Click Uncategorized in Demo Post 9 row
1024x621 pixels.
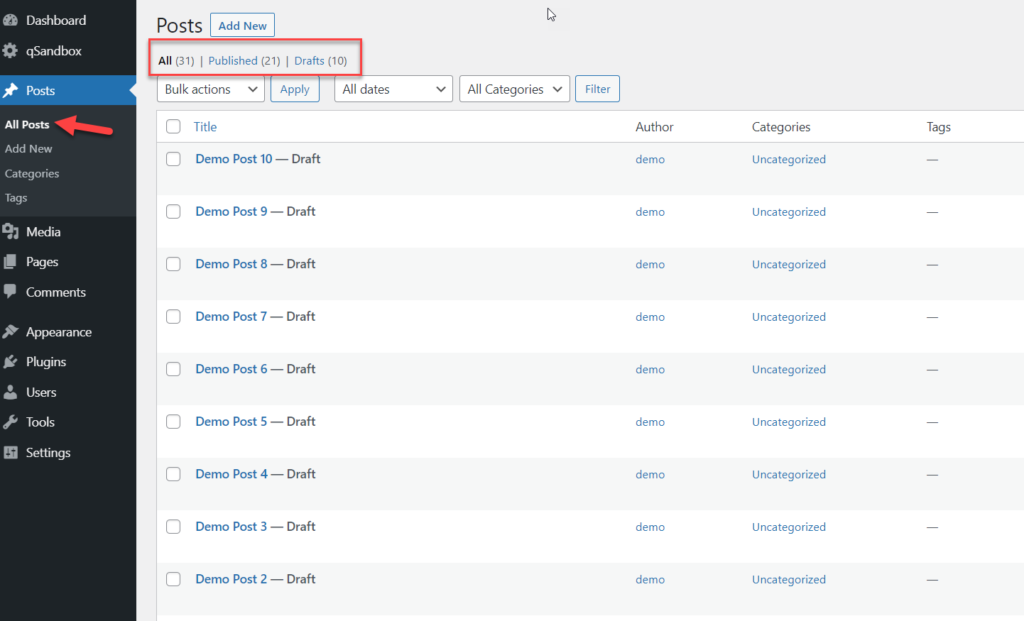pyautogui.click(x=788, y=212)
